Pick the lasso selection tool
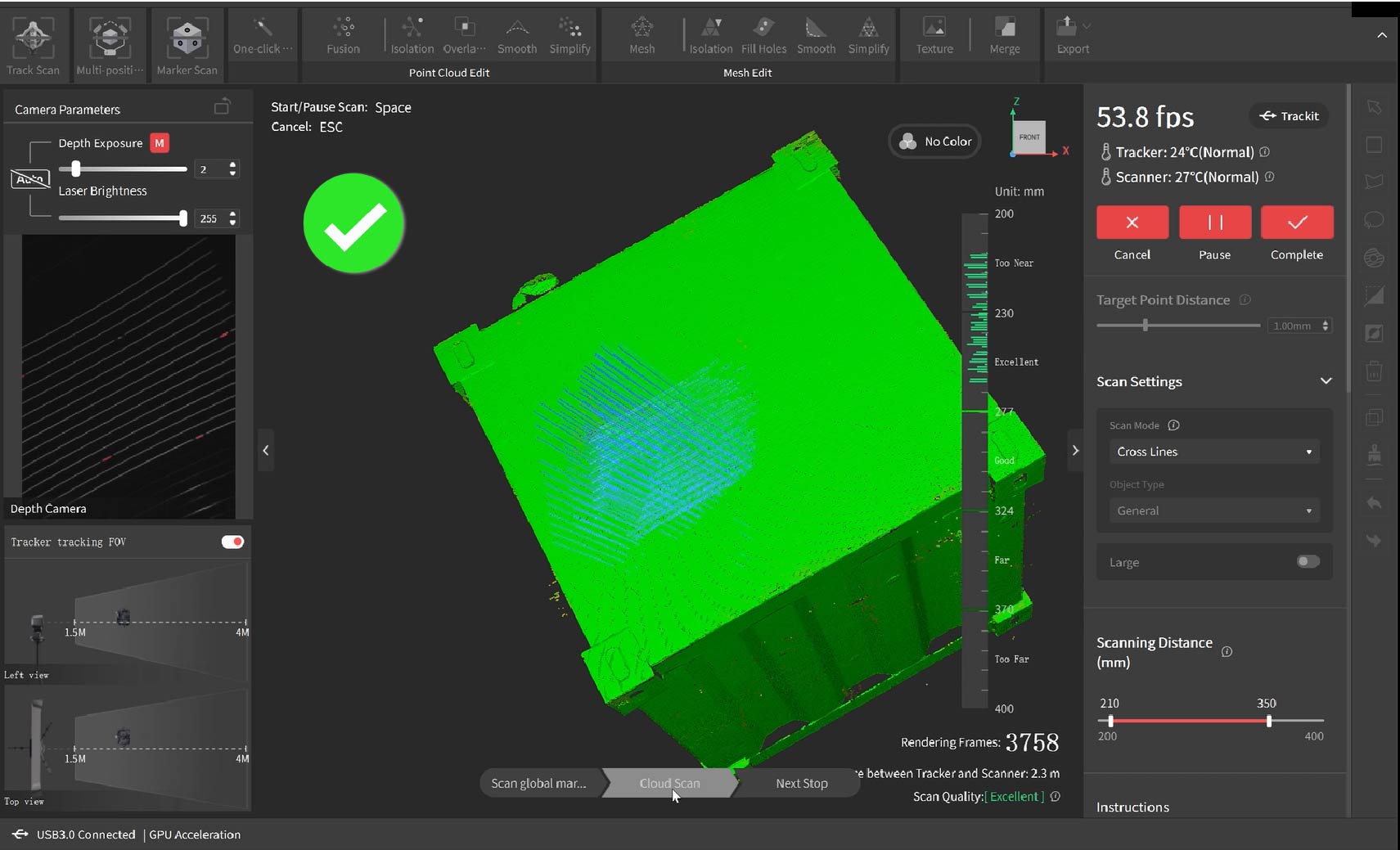The height and width of the screenshot is (850, 1400). pyautogui.click(x=1374, y=219)
